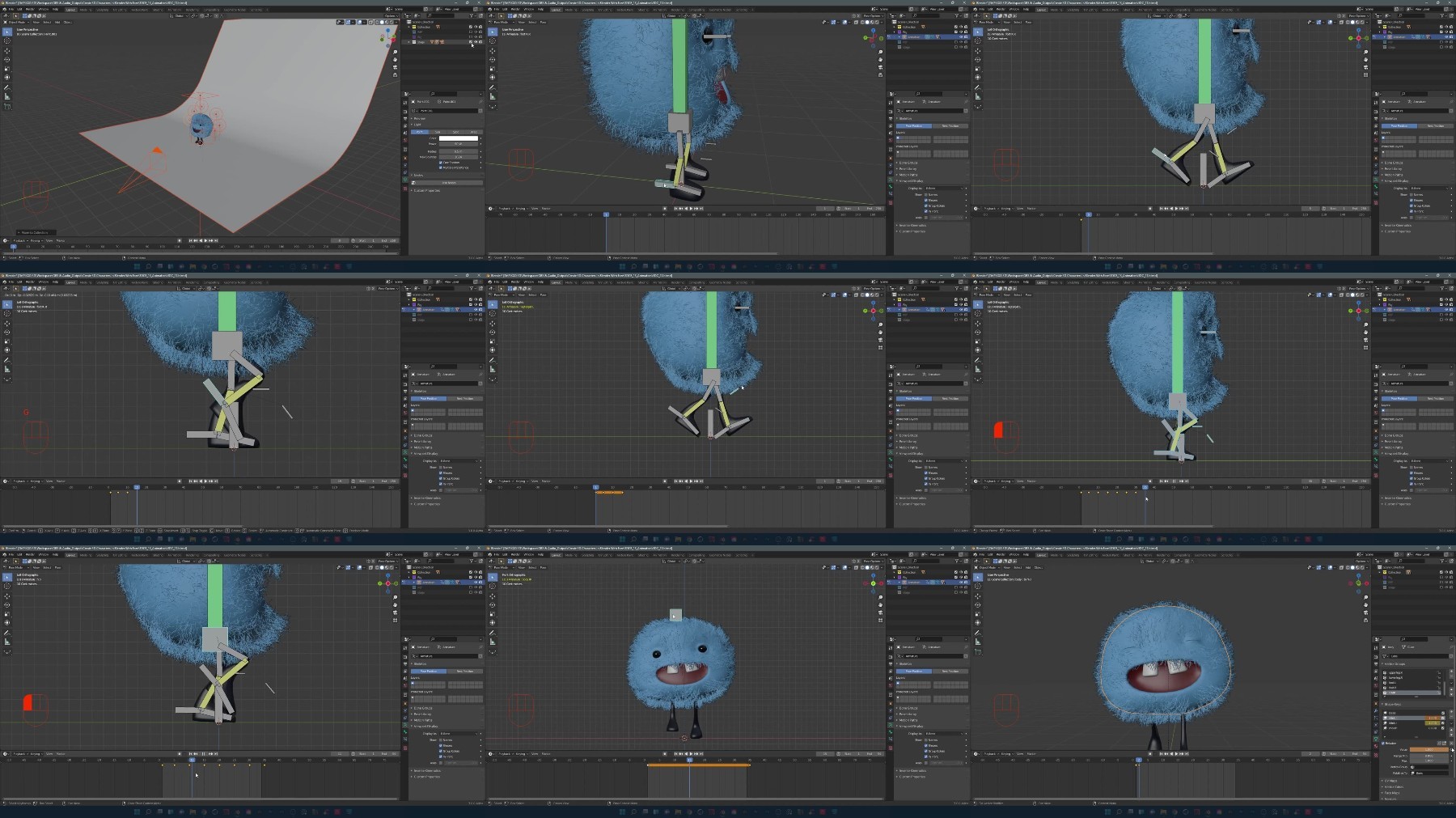
Task: Expand Bone Groups panel in short-orange-strip side-view window
Action: click(x=908, y=435)
